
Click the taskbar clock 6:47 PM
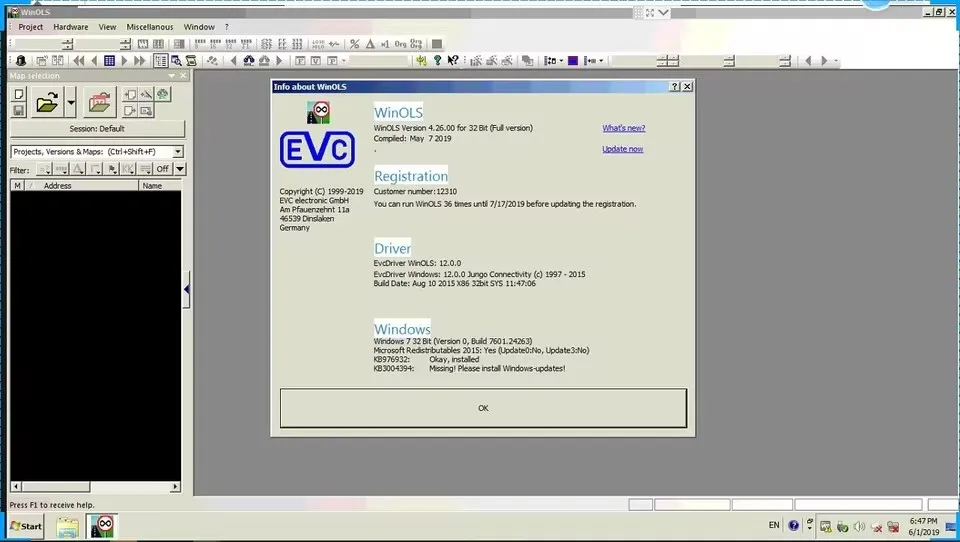pos(923,521)
